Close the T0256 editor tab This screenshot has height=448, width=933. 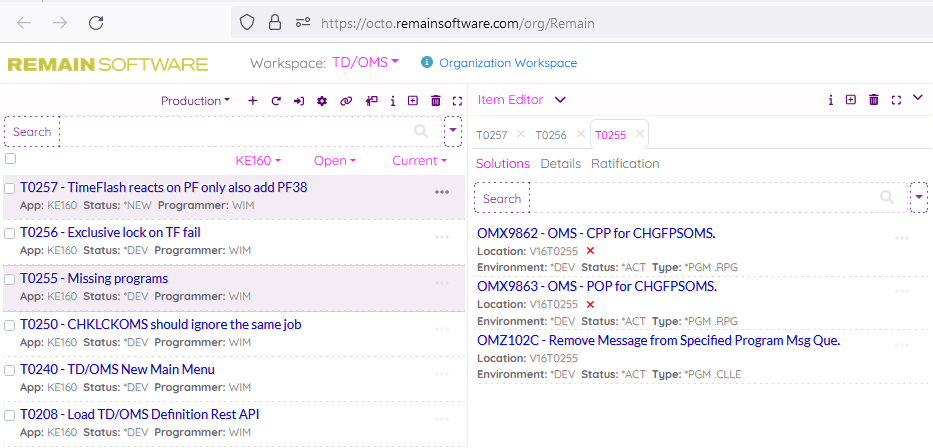[x=581, y=134]
